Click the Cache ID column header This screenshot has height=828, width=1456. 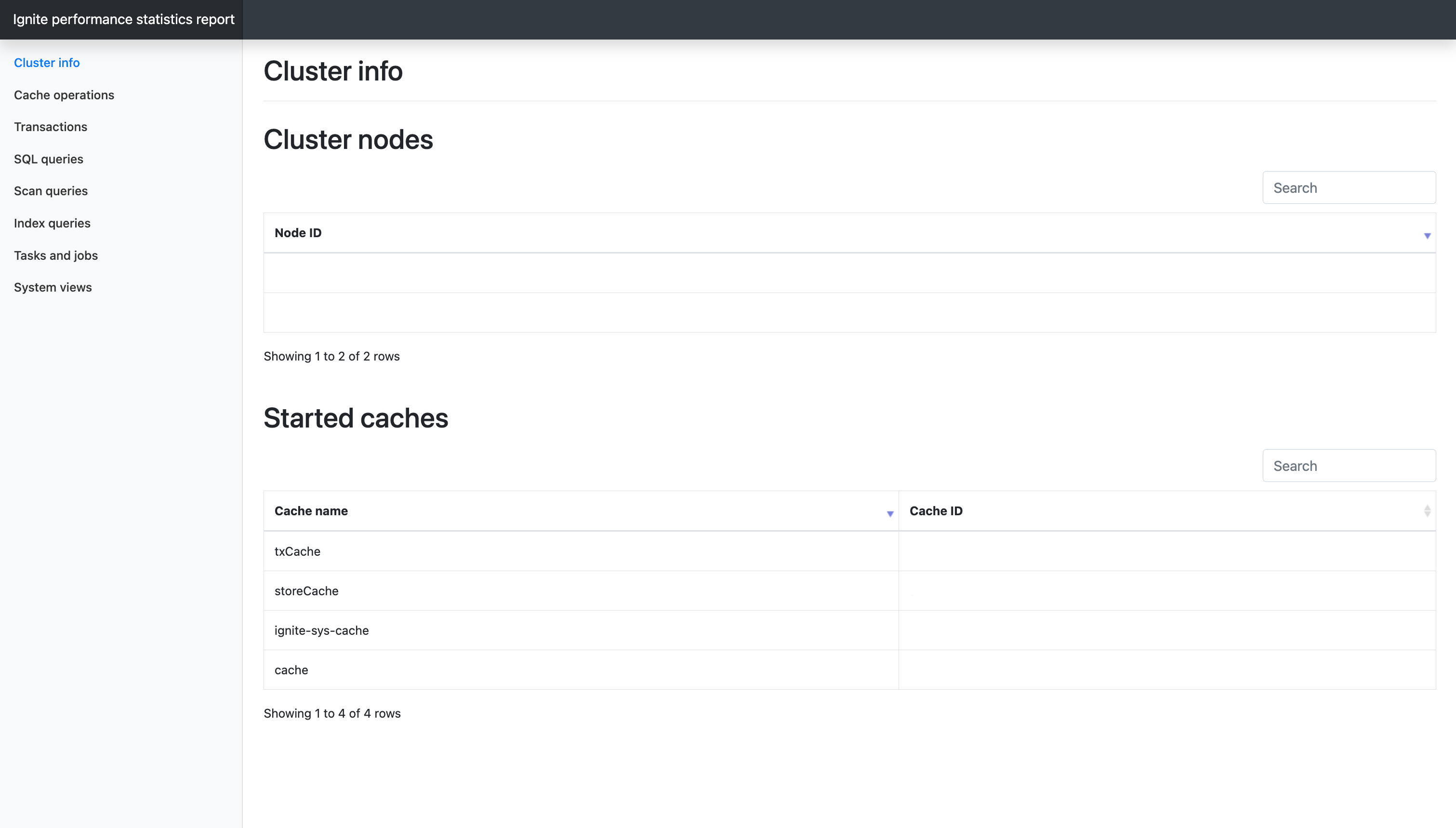click(1167, 511)
